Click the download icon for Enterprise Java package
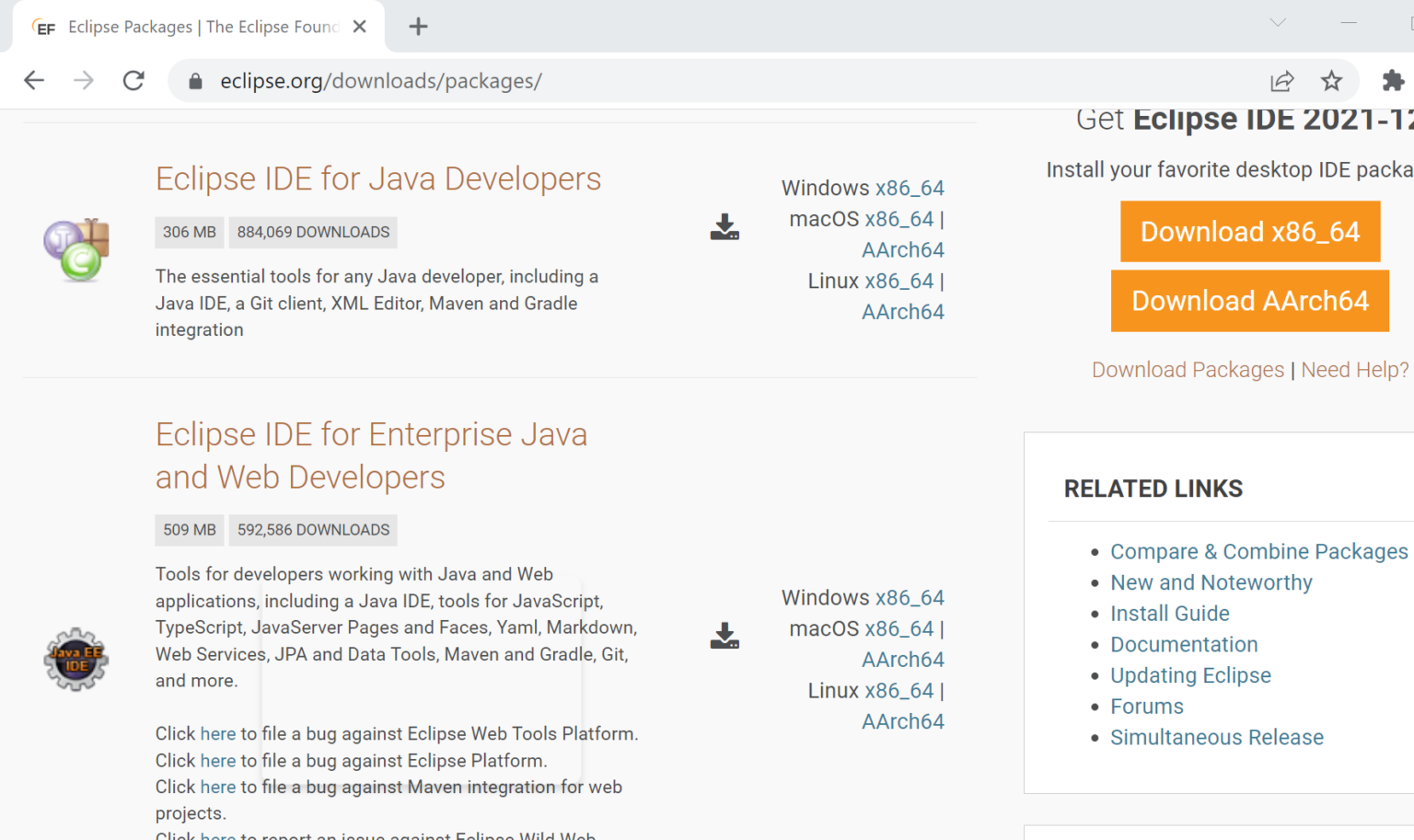 pyautogui.click(x=724, y=637)
